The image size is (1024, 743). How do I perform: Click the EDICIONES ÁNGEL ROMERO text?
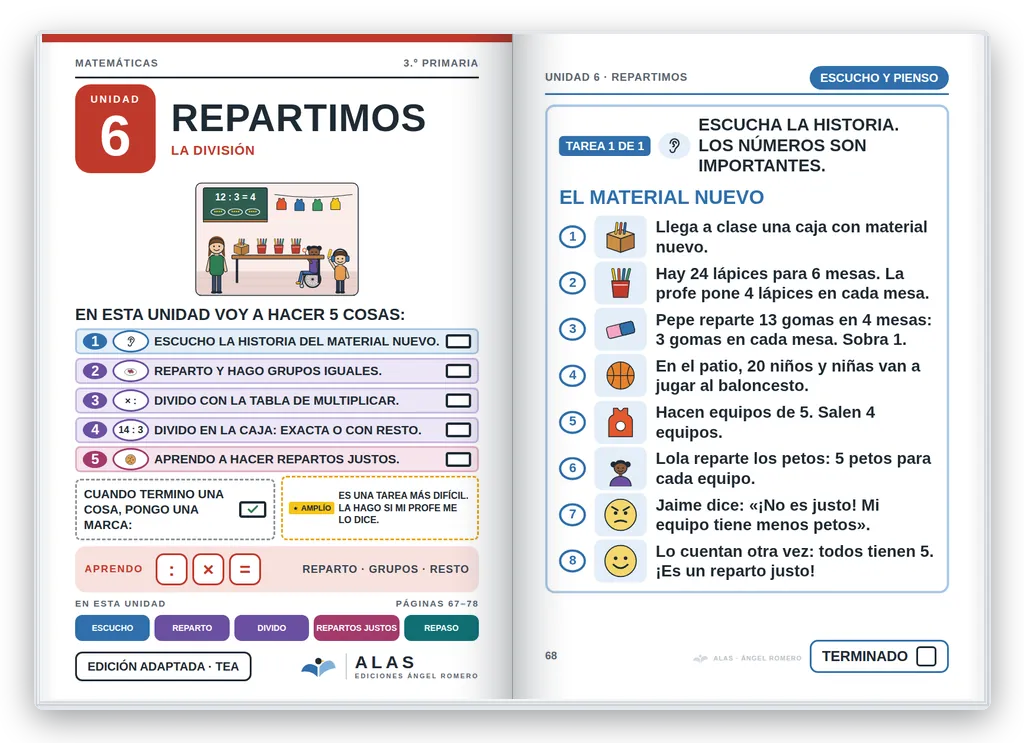(x=416, y=676)
